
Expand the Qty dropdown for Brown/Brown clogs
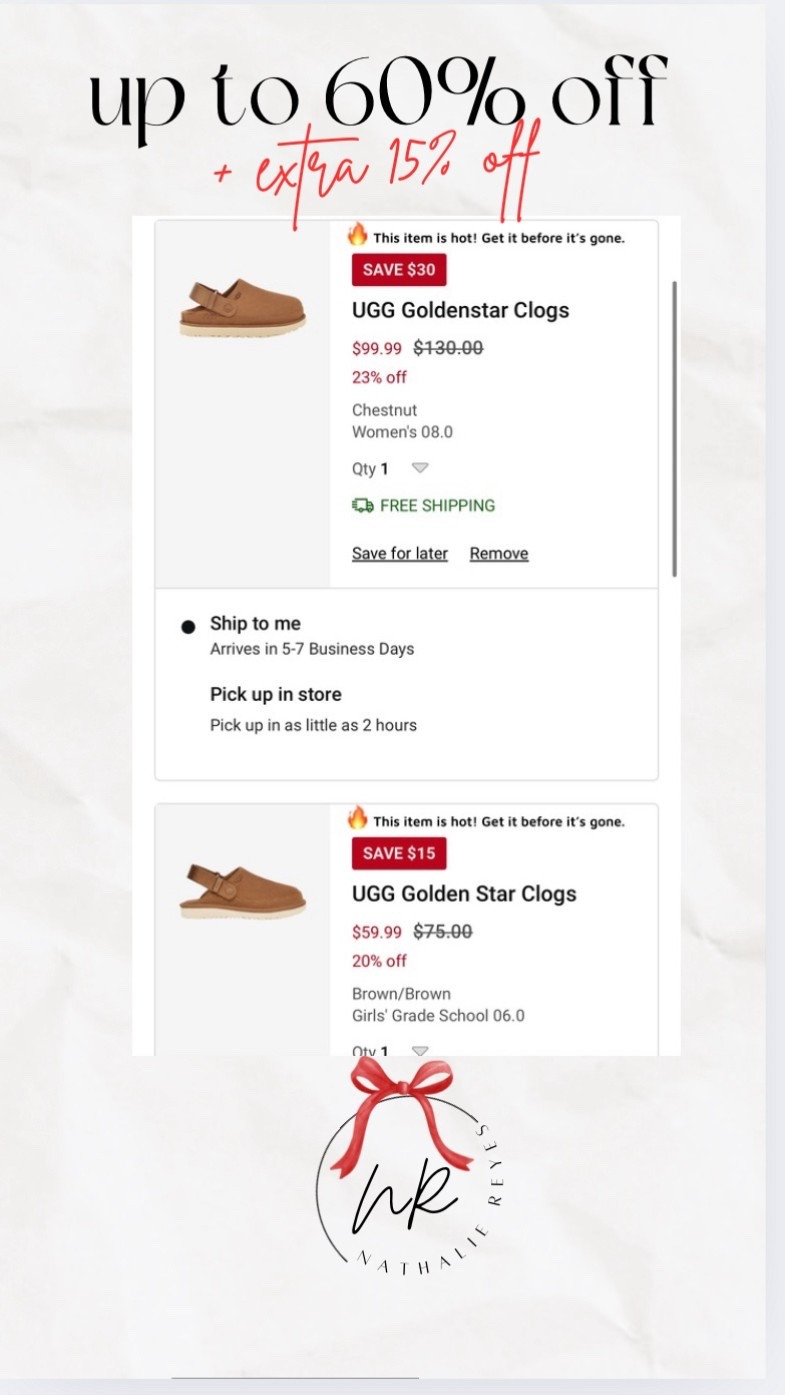(x=420, y=1050)
